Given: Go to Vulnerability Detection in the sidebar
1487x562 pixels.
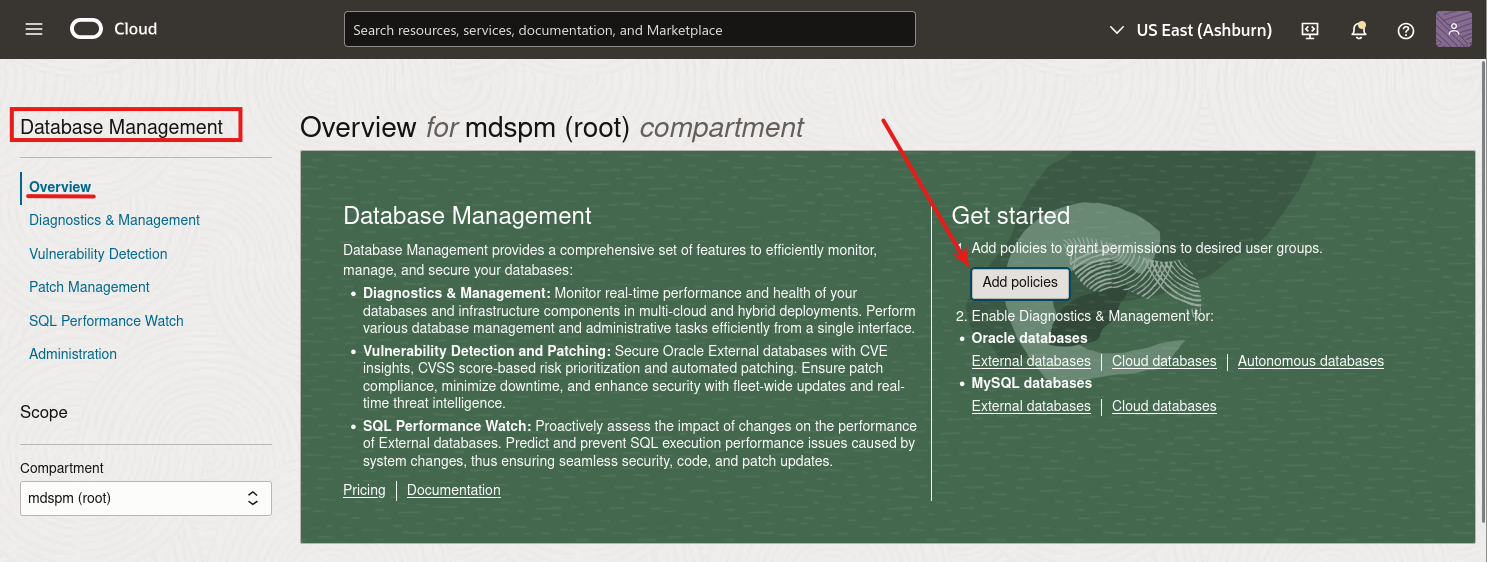Looking at the screenshot, I should (x=98, y=254).
